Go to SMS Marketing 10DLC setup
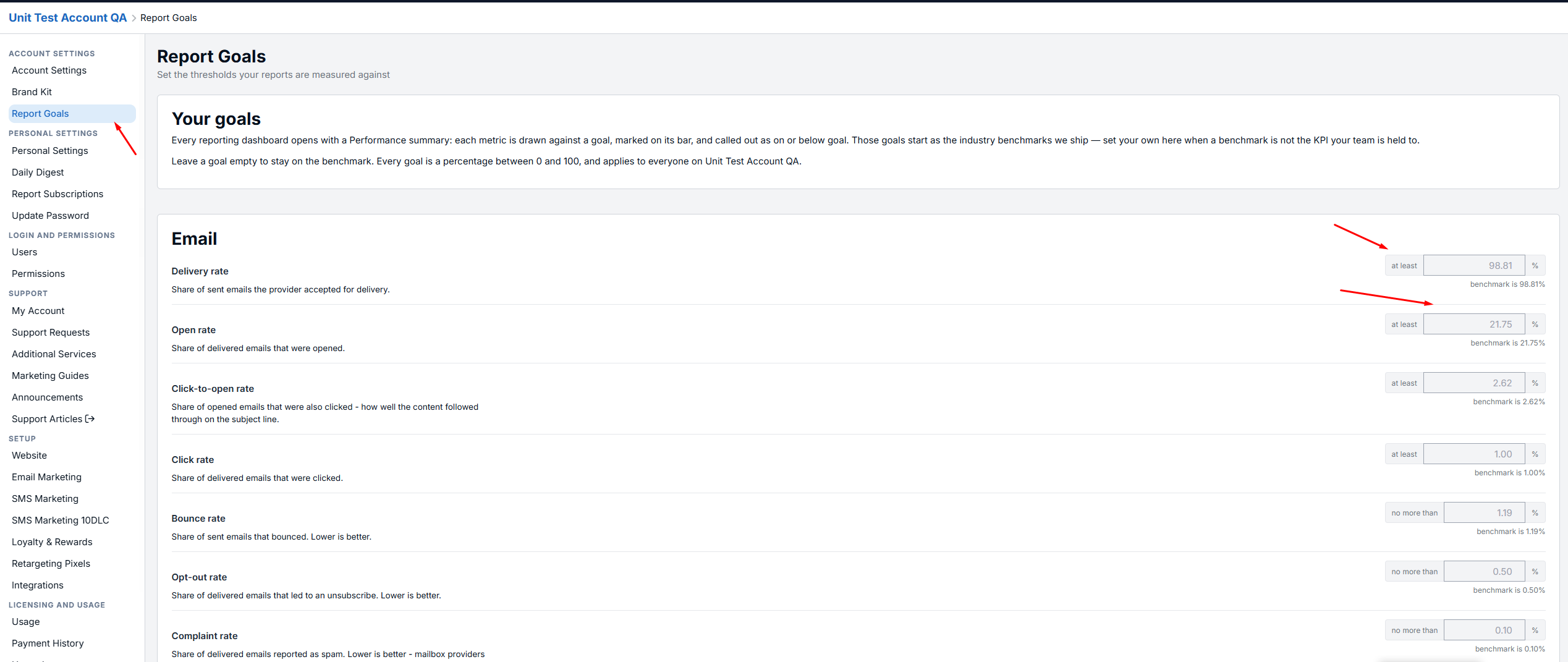The width and height of the screenshot is (1568, 662). tap(60, 520)
